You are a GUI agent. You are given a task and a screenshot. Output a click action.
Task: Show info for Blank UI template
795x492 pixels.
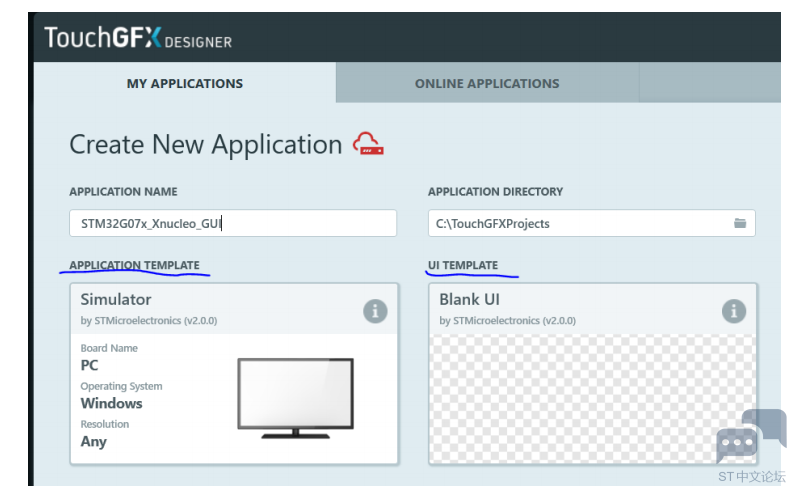[x=734, y=311]
